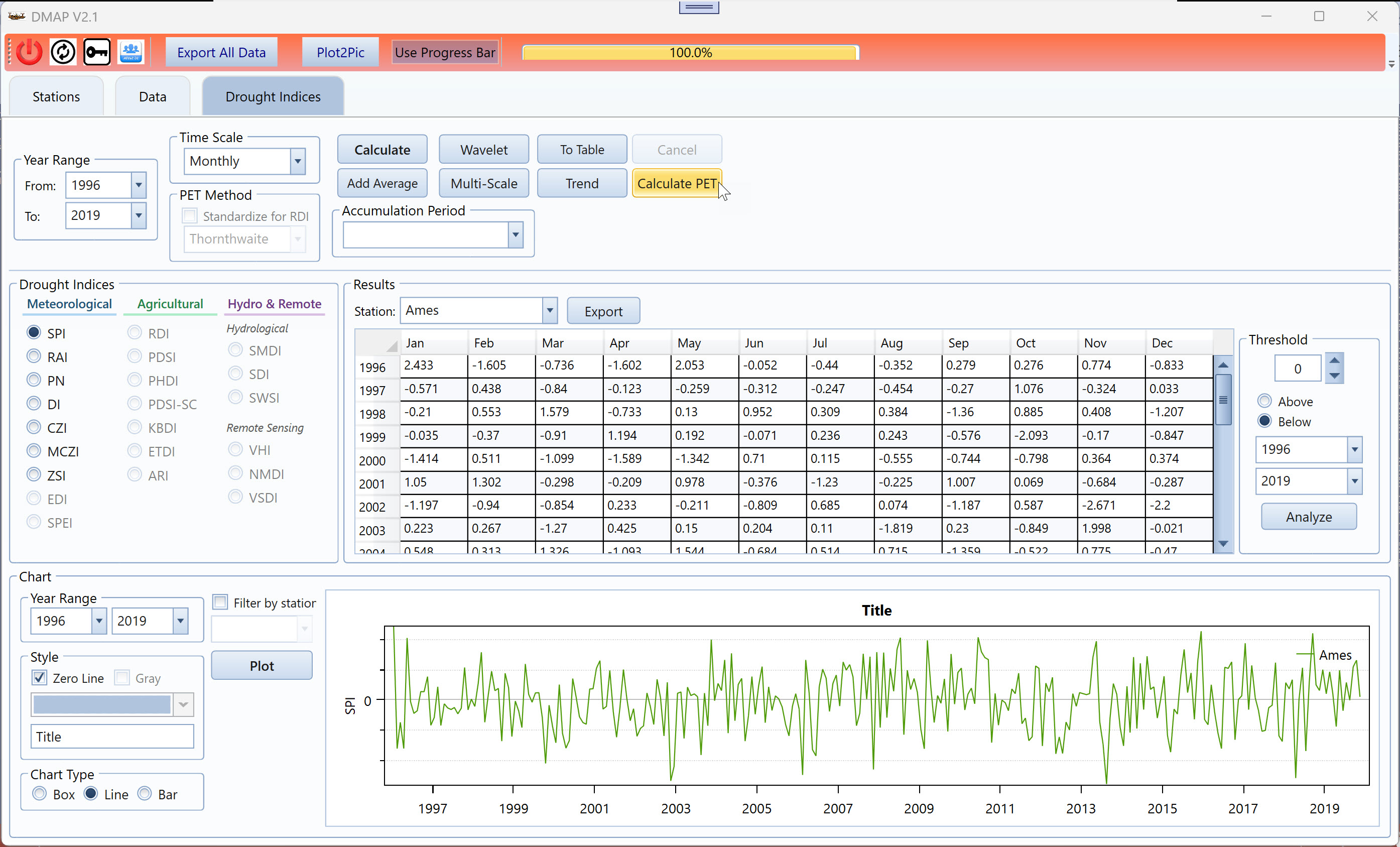The height and width of the screenshot is (847, 1400).
Task: Choose the CZI drought index
Action: pyautogui.click(x=34, y=427)
